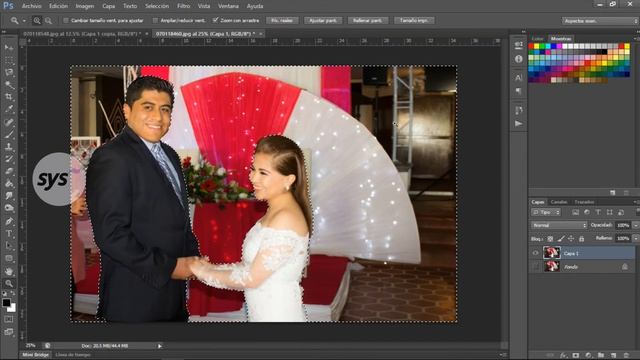This screenshot has width=640, height=360.
Task: Open the Zoom tool preset picker arrow
Action: pyautogui.click(x=24, y=20)
